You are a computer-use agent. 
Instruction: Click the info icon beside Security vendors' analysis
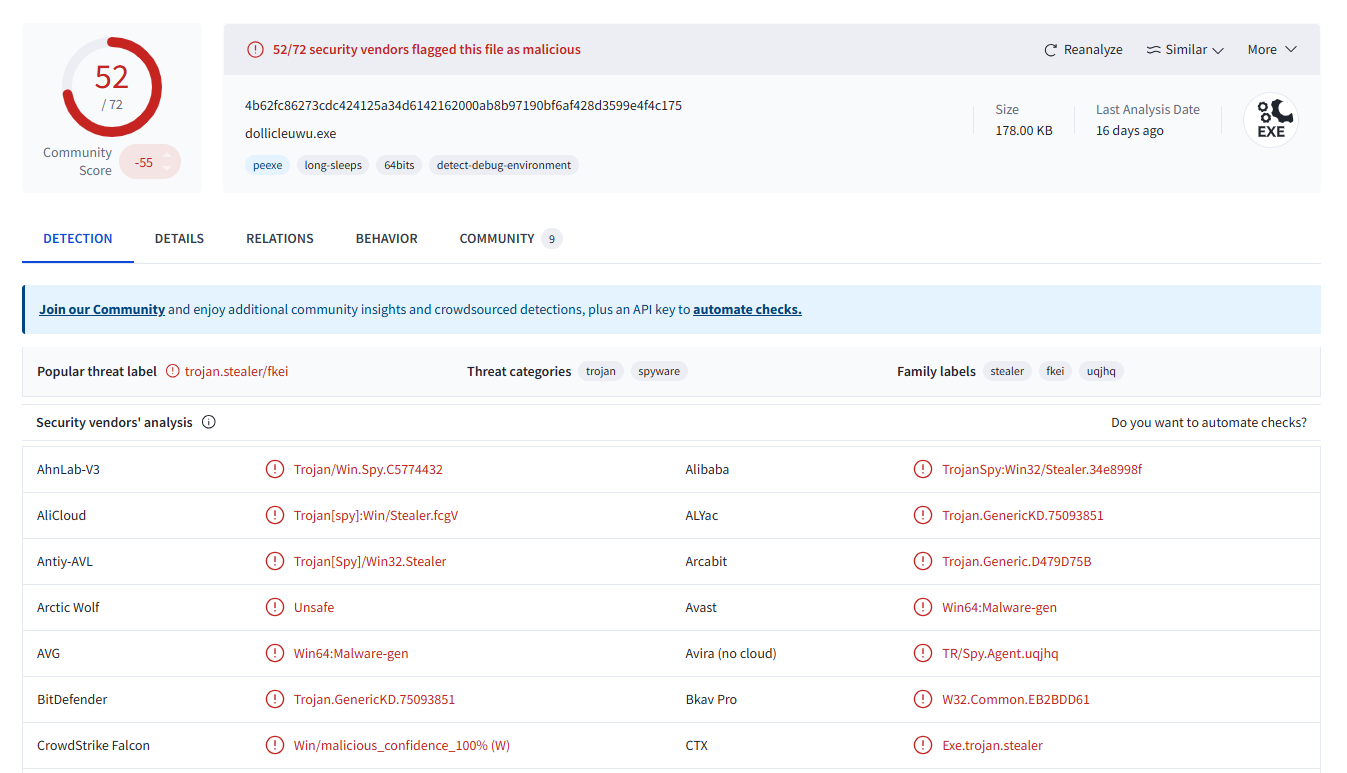[209, 422]
